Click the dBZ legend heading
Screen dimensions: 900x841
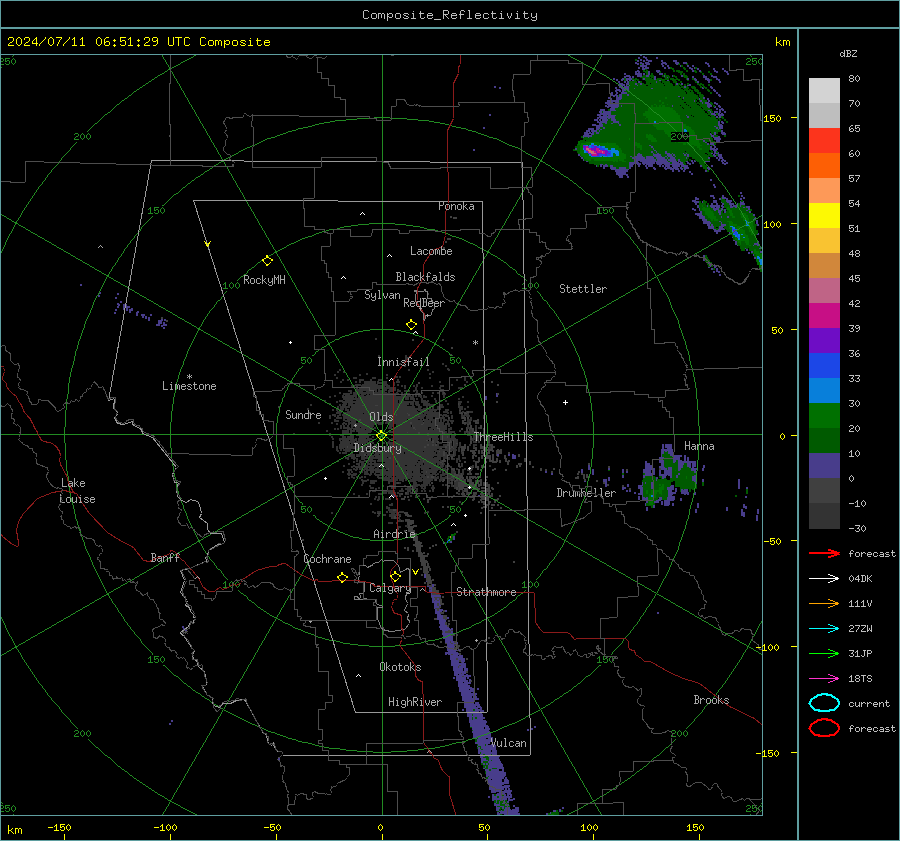pyautogui.click(x=848, y=53)
